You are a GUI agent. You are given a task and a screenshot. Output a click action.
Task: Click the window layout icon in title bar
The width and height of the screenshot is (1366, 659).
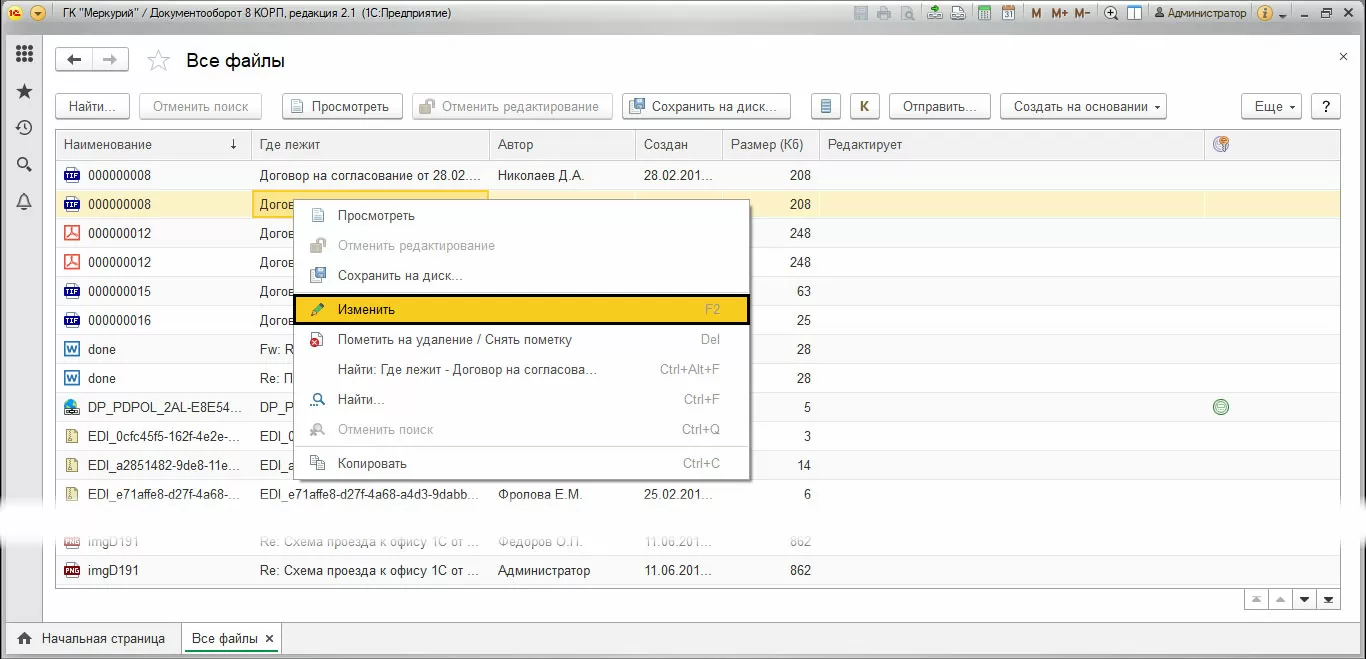pos(1134,13)
